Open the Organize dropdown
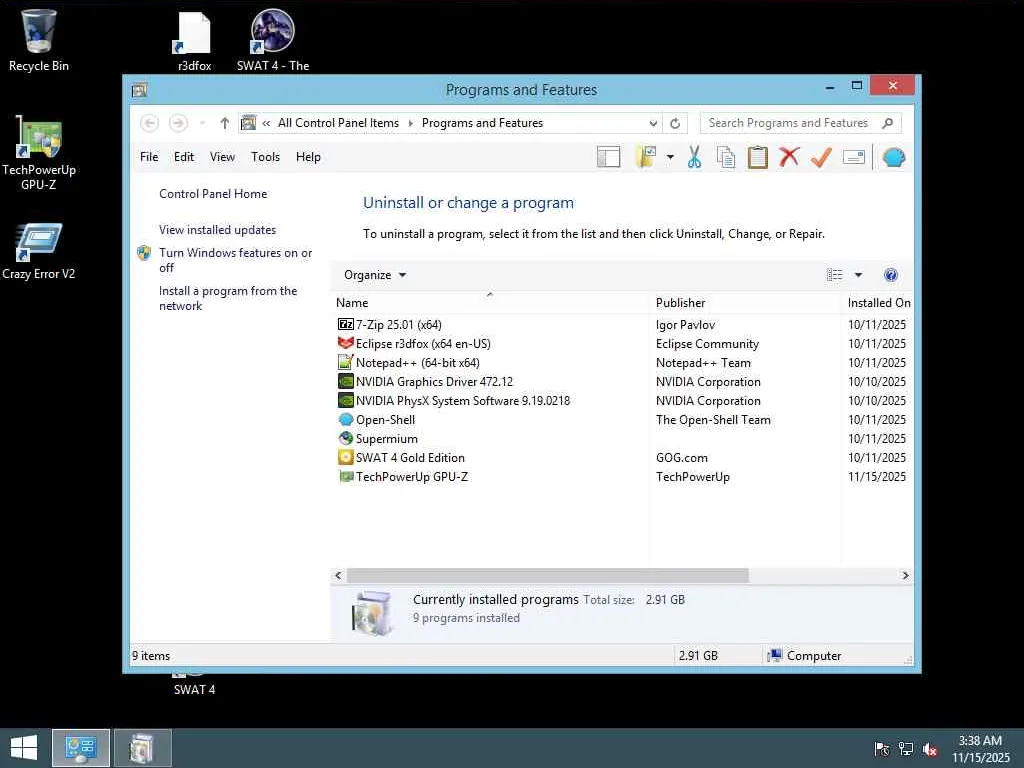This screenshot has width=1024, height=768. (x=375, y=275)
